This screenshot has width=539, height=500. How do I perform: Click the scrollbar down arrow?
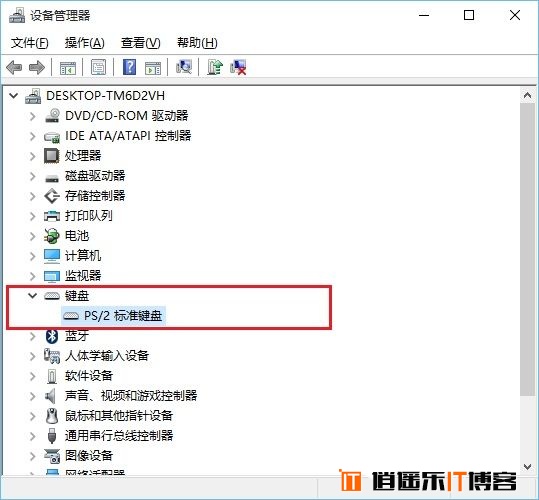click(x=527, y=466)
